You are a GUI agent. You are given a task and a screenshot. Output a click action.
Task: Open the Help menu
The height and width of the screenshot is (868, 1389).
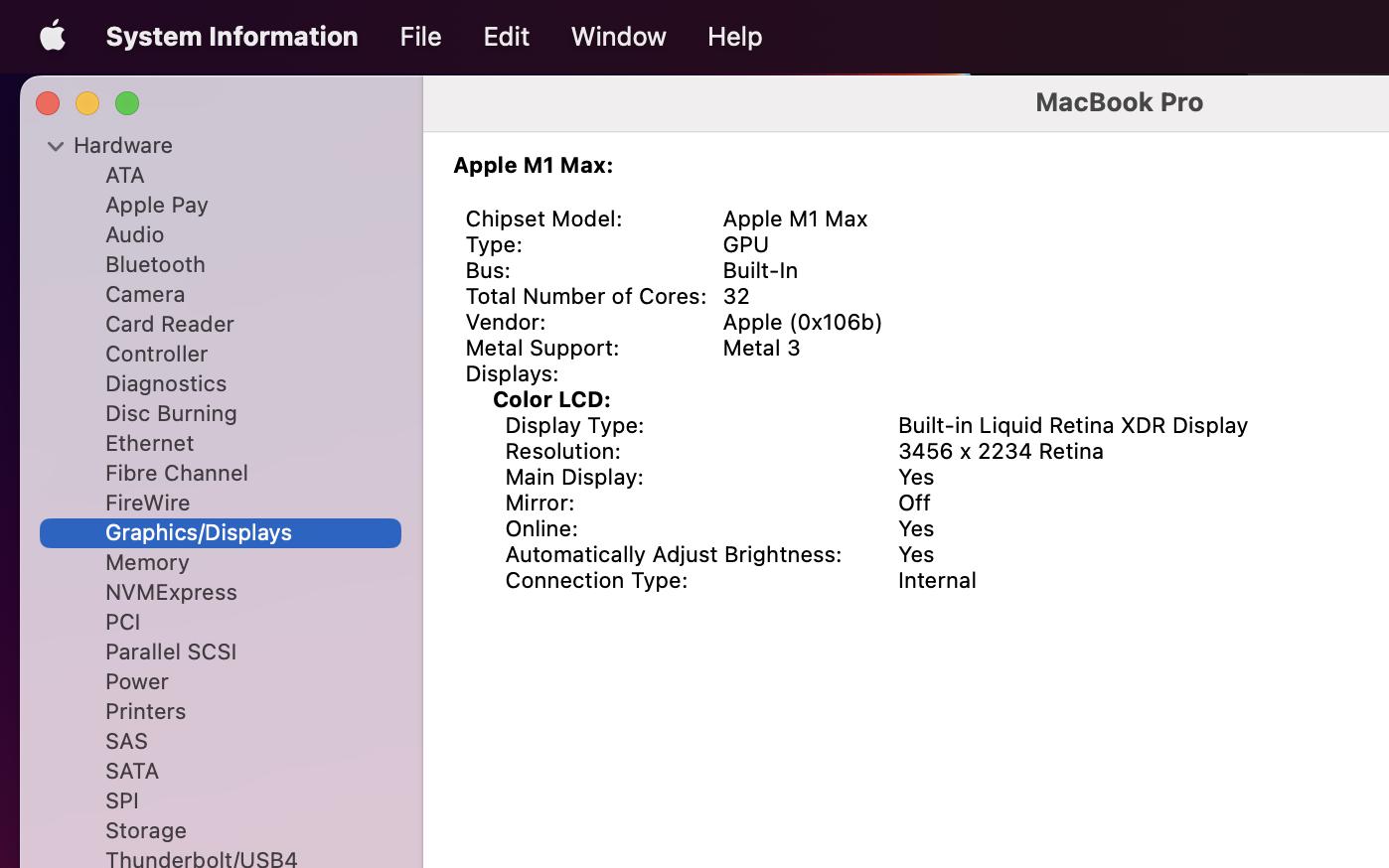tap(734, 37)
